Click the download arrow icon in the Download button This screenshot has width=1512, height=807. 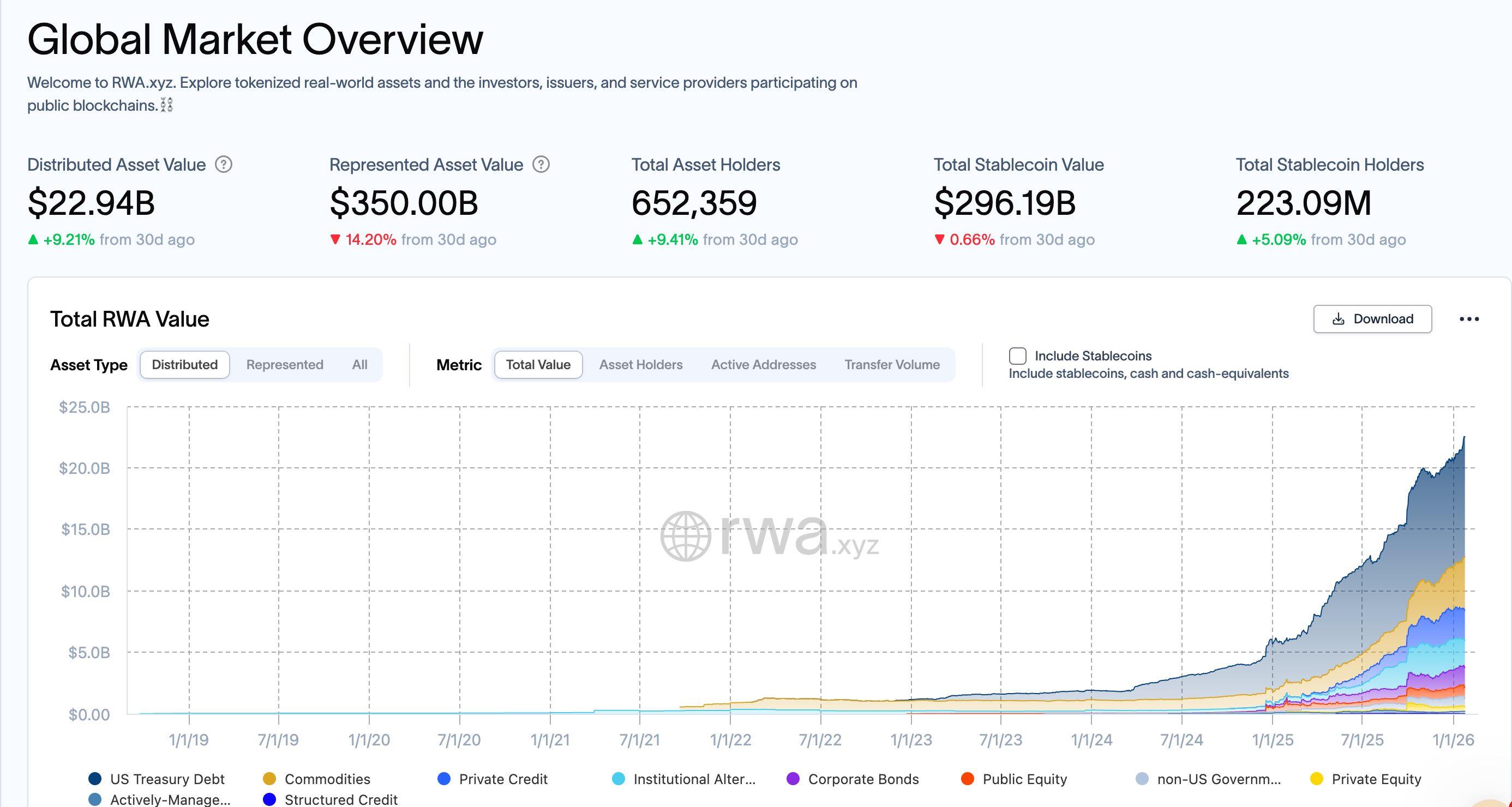[1339, 318]
